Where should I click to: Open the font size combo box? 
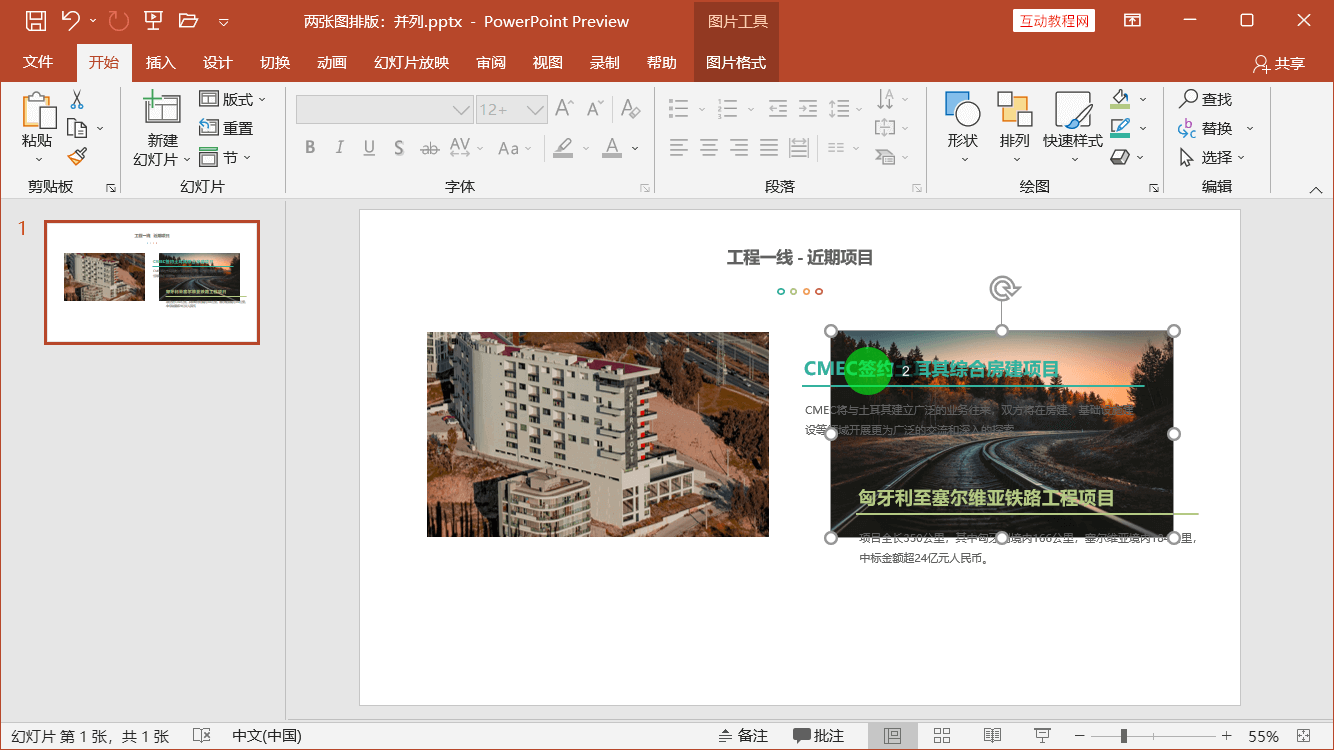pyautogui.click(x=511, y=110)
